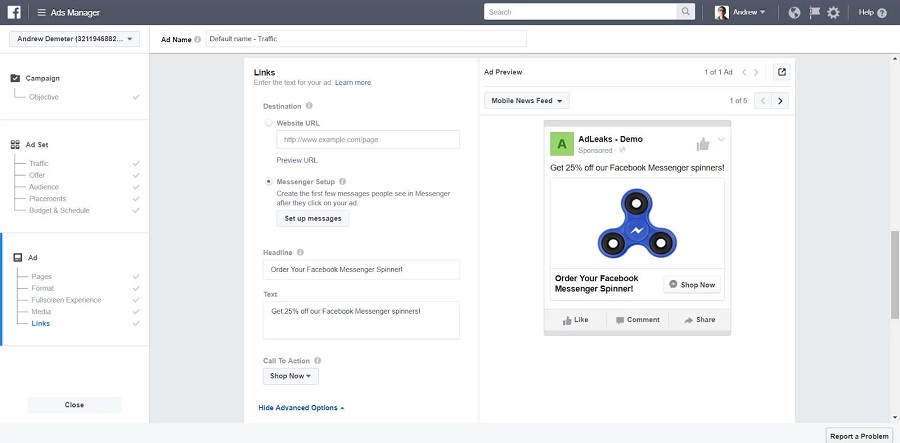
Task: Click the Headline text field
Action: (x=362, y=270)
